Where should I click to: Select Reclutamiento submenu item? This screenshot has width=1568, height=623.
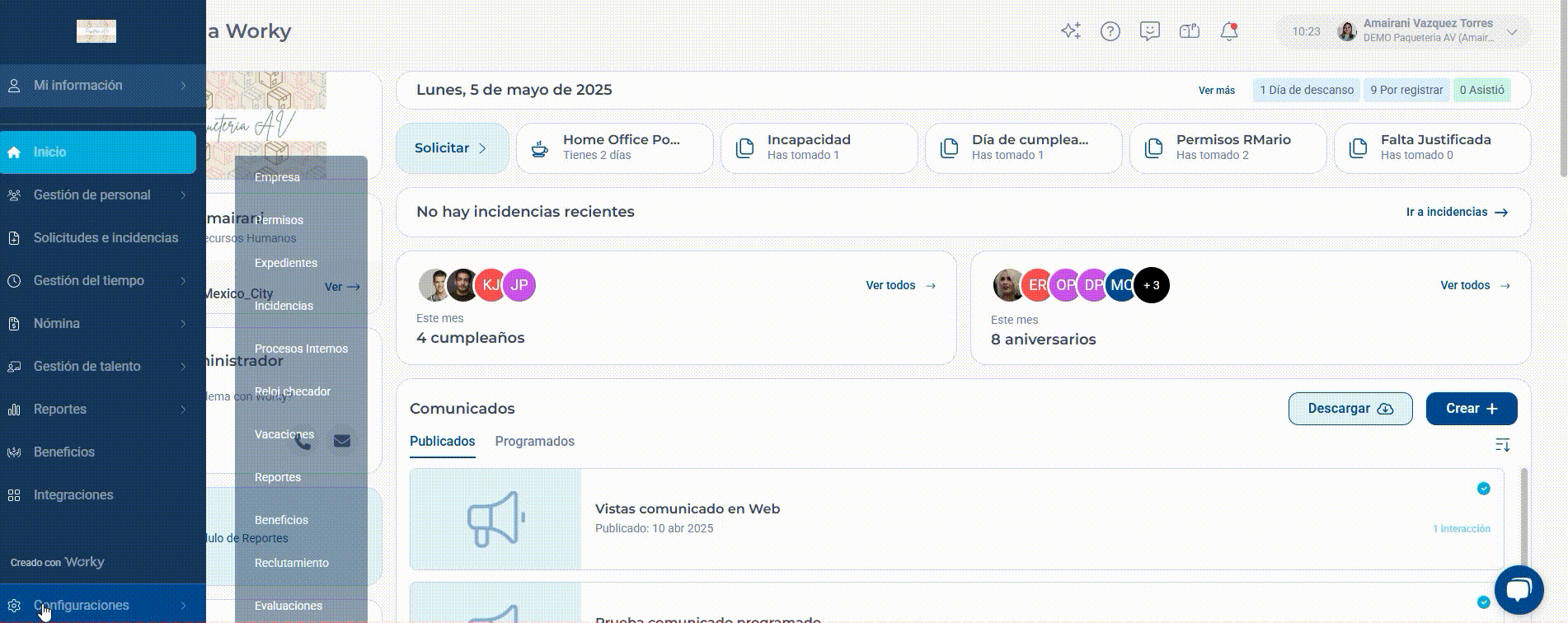292,563
